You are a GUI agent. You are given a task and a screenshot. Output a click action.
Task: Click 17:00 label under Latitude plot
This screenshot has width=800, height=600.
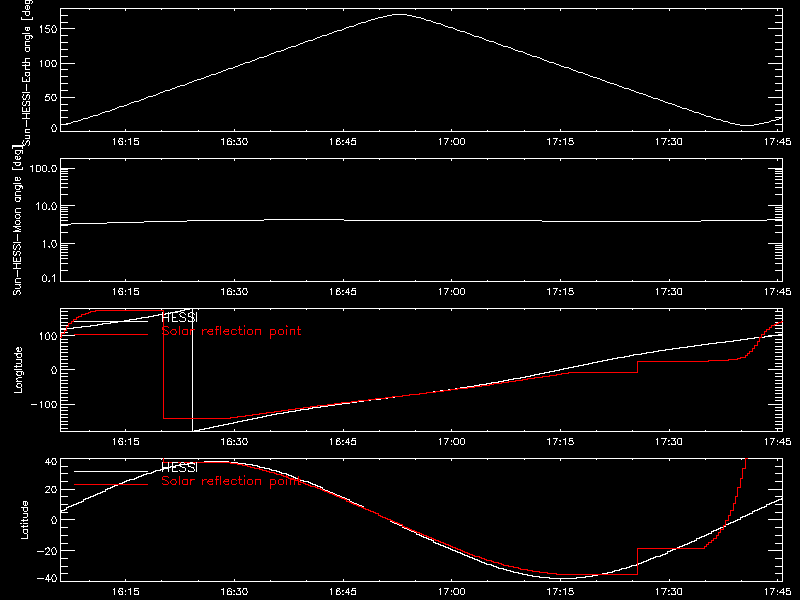452,592
